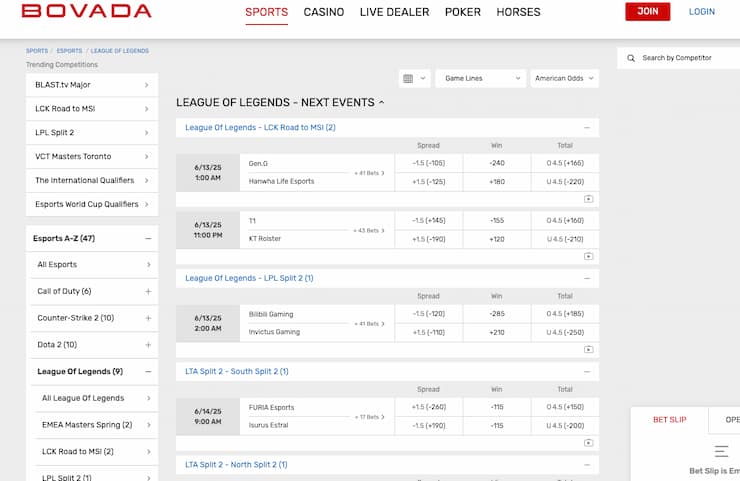Image resolution: width=740 pixels, height=481 pixels.
Task: Collapse LCK Road to MSI section
Action: (587, 128)
